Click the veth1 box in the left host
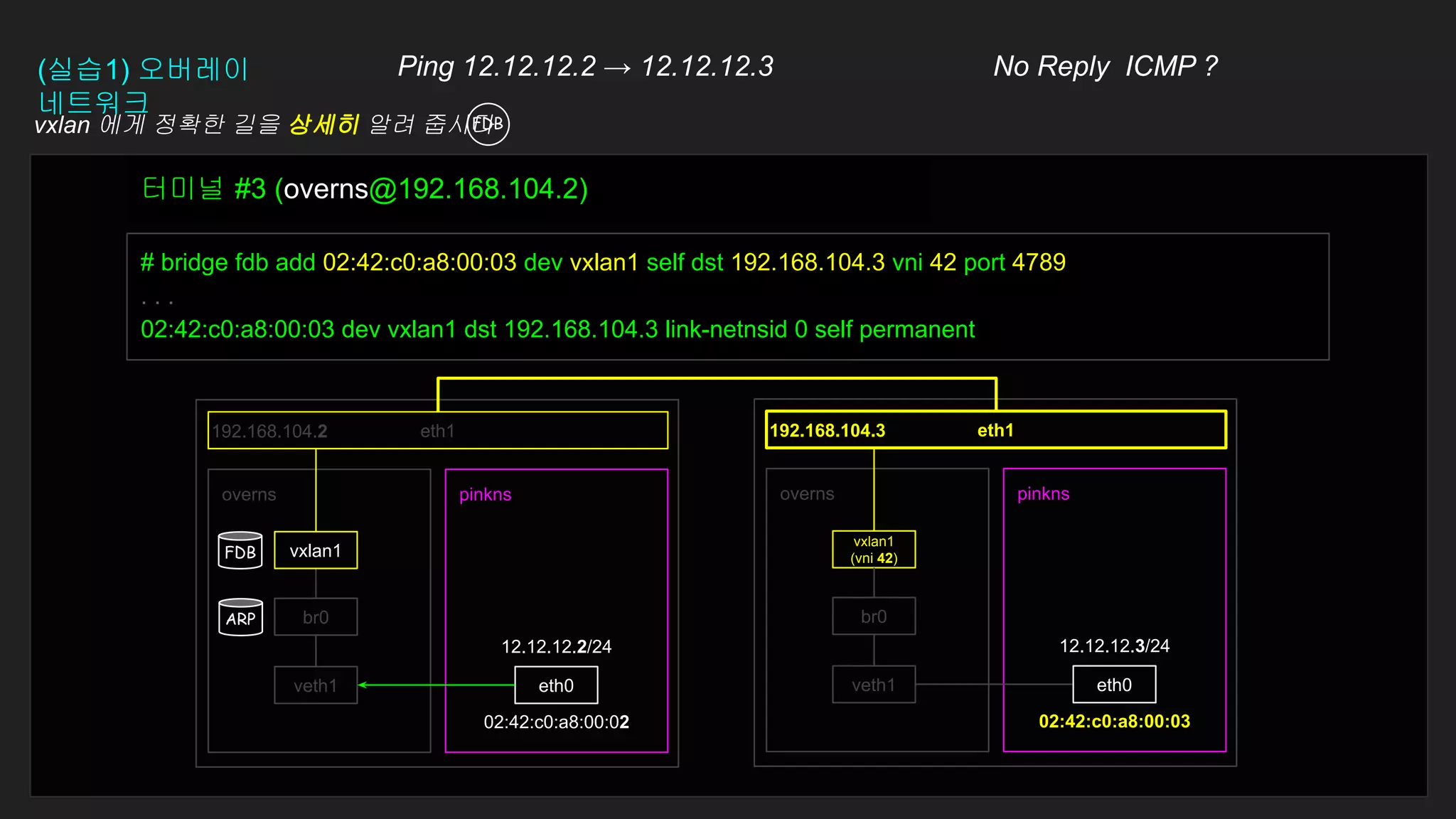 pos(316,685)
